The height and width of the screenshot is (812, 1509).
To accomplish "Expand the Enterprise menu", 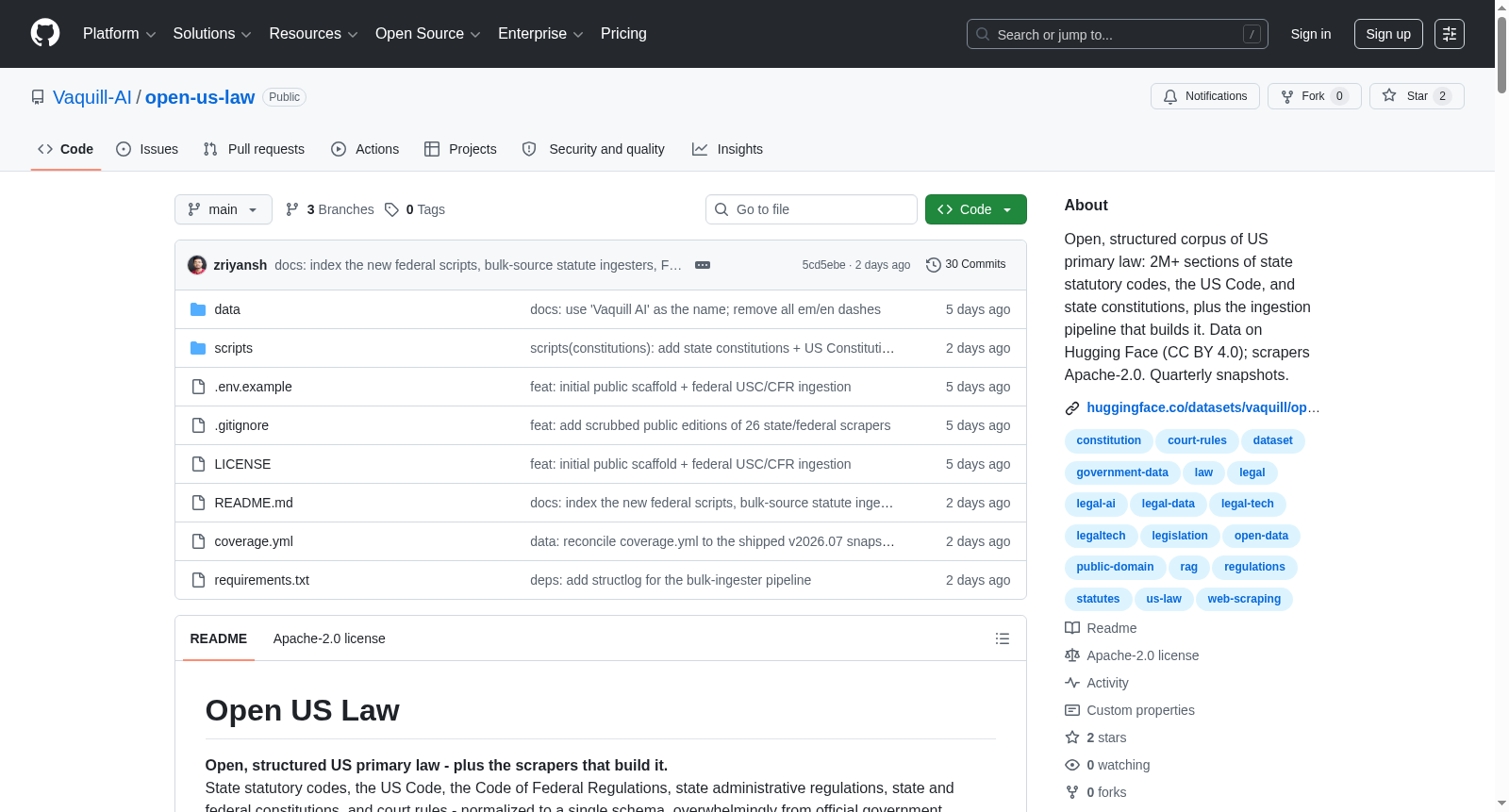I will (x=540, y=34).
